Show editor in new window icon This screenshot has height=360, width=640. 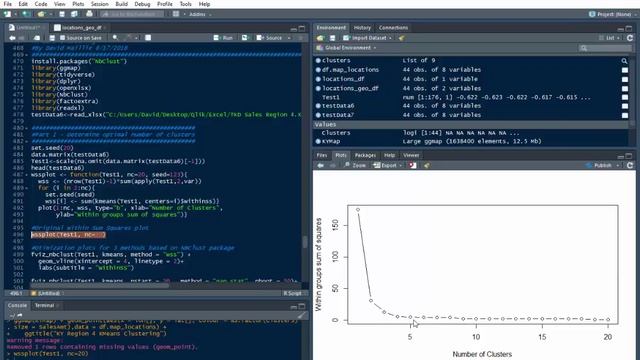point(37,38)
